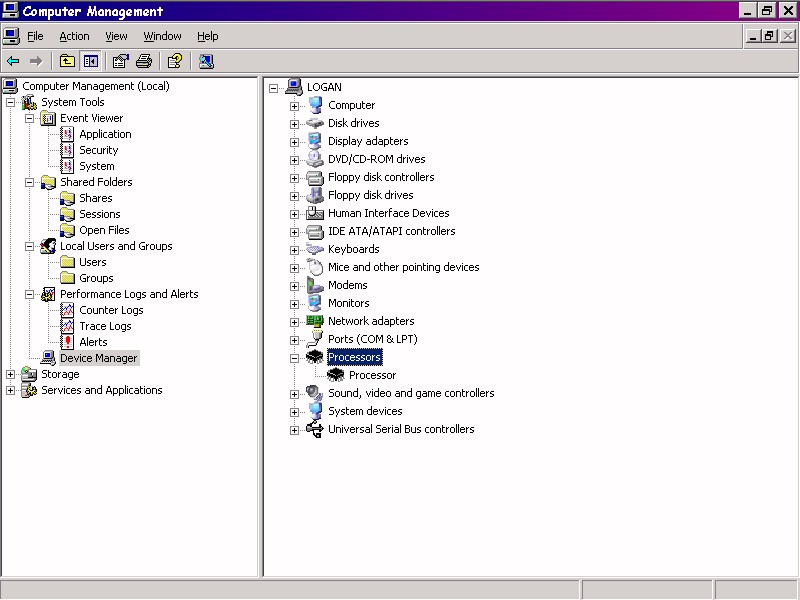Screen dimensions: 800x600
Task: Click the Keyboards device icon
Action: coord(315,249)
